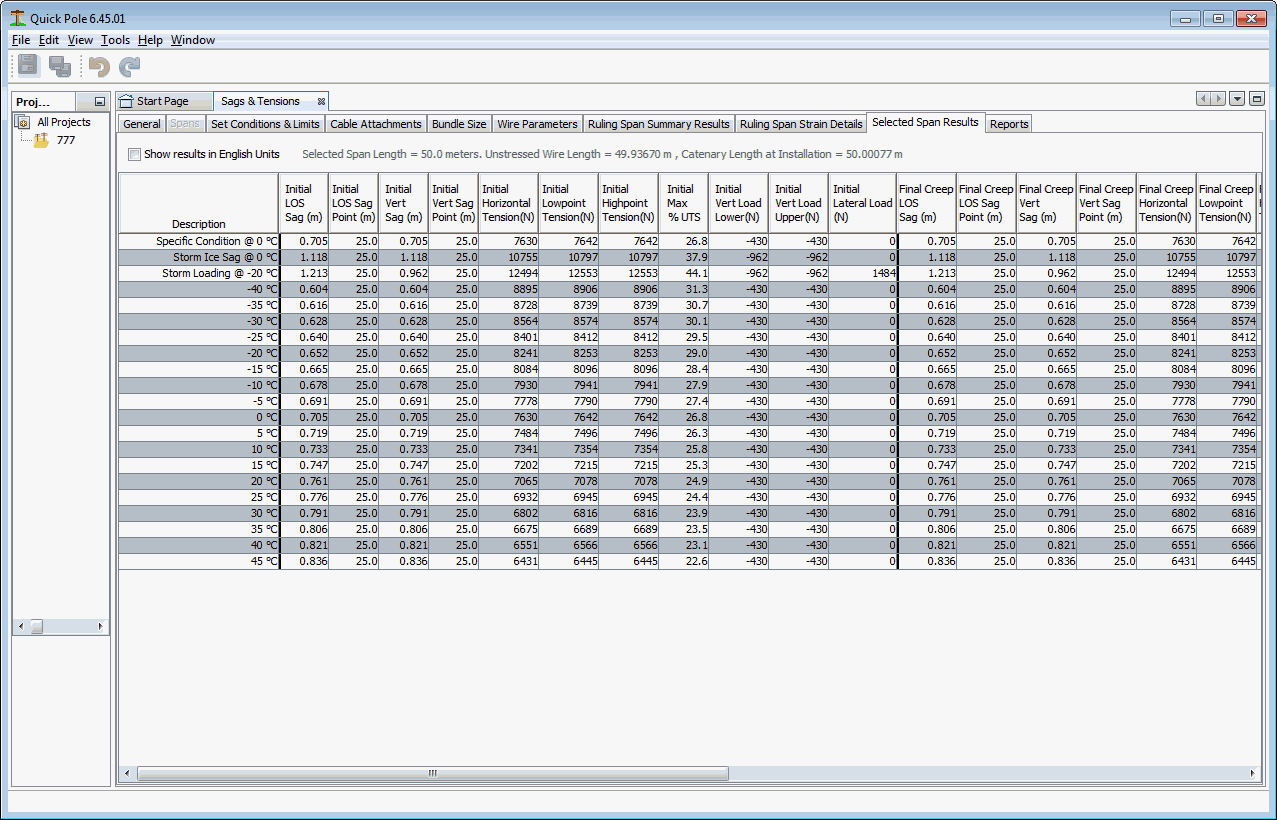Open the Cable Attachments tab
This screenshot has width=1277, height=820.
pos(376,124)
